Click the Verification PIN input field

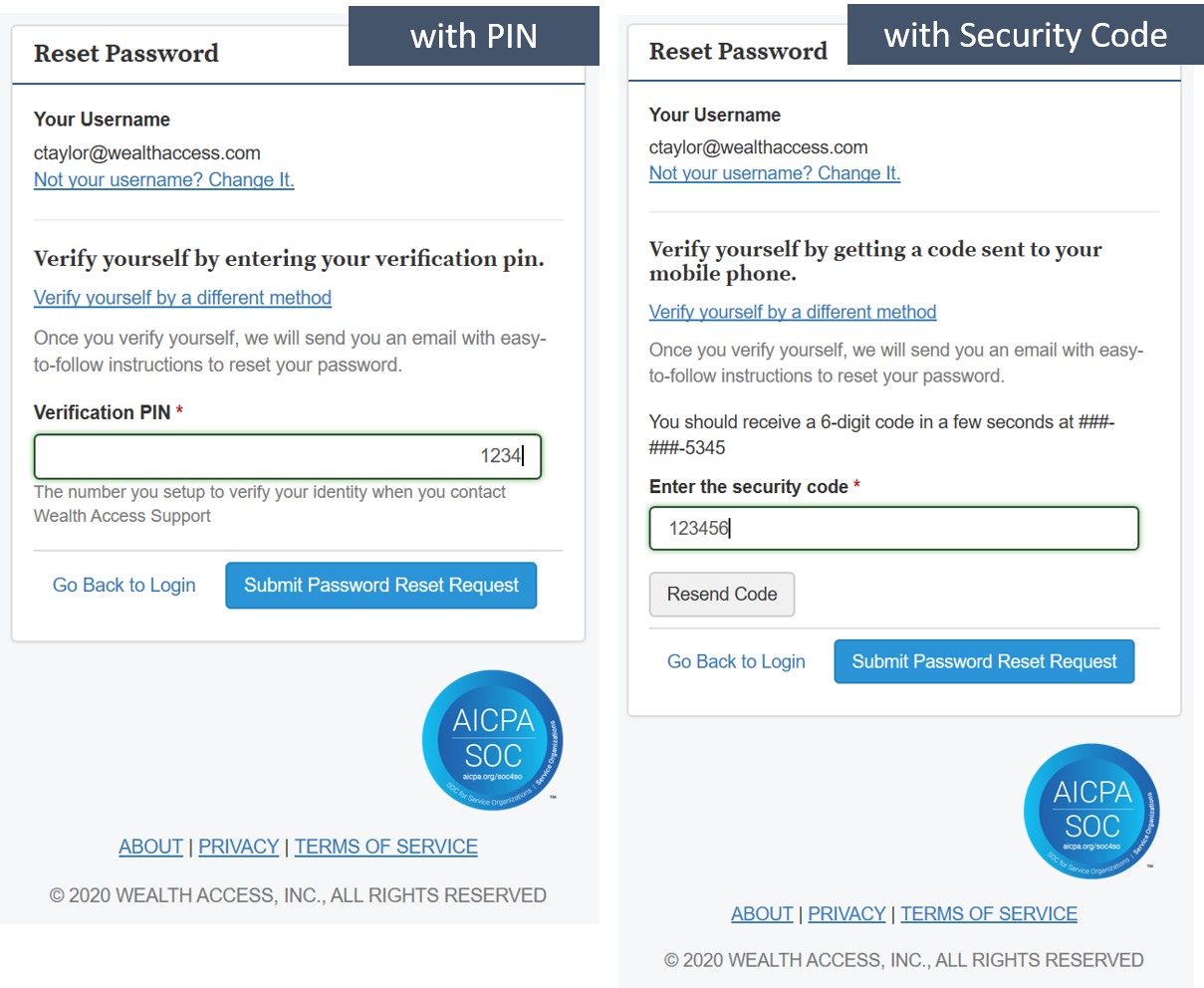[x=288, y=456]
